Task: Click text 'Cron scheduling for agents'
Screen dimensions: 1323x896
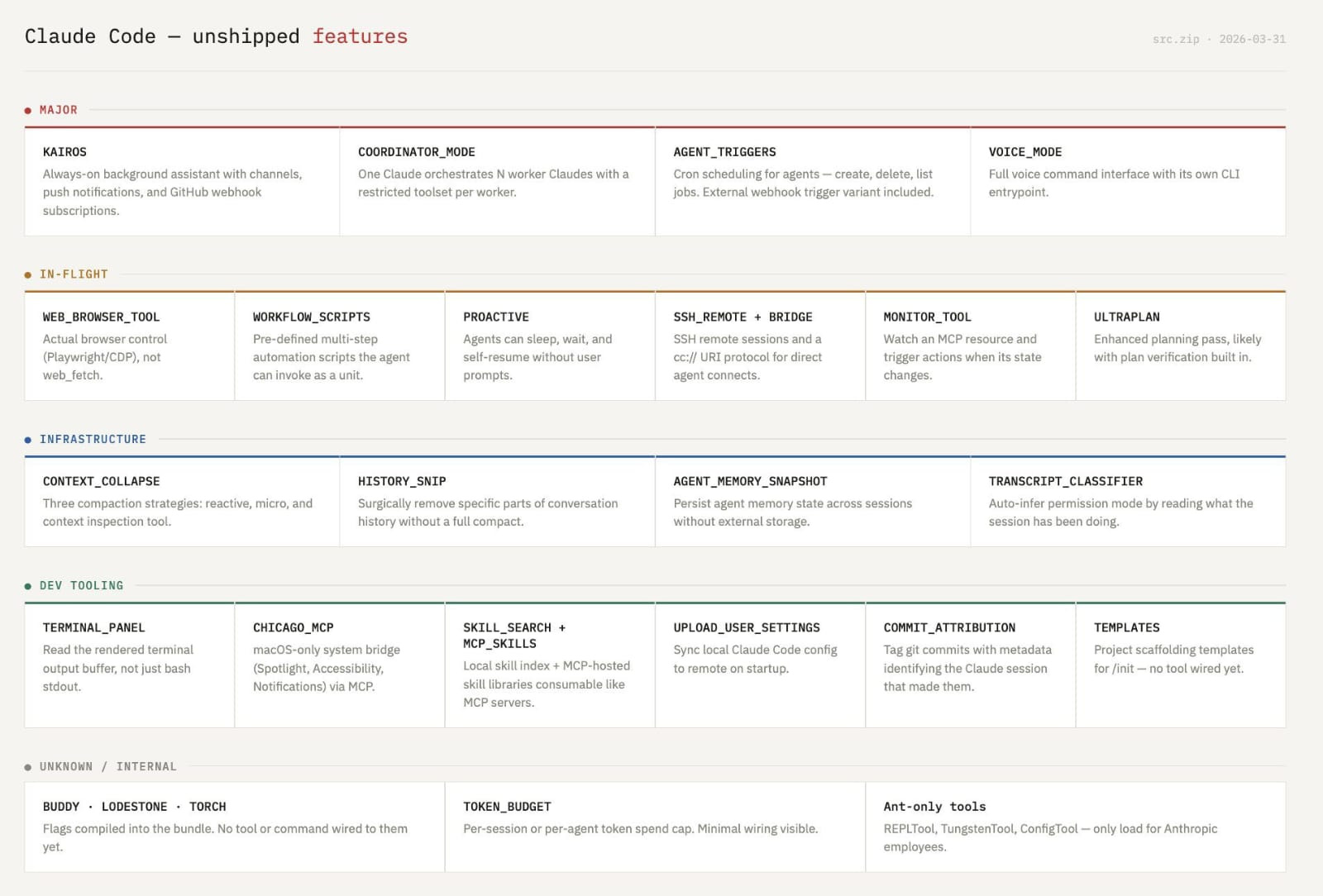Action: 746,174
